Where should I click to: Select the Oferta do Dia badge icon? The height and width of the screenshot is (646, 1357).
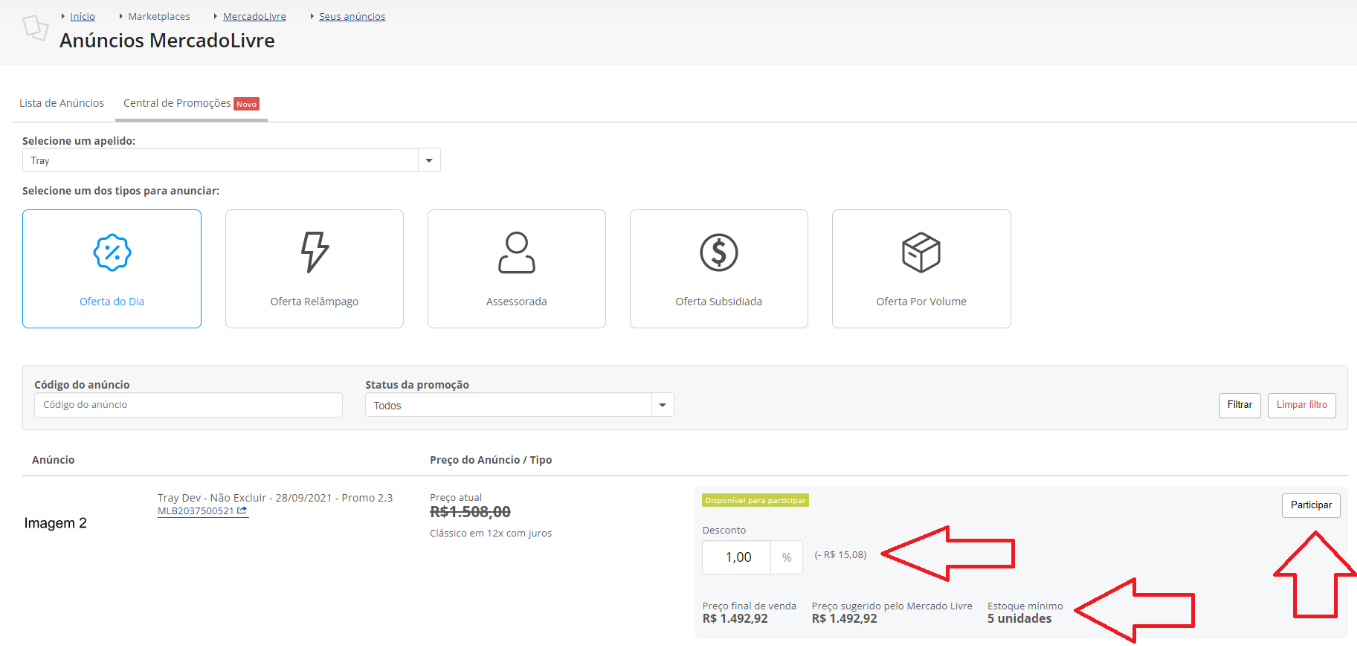pyautogui.click(x=112, y=252)
